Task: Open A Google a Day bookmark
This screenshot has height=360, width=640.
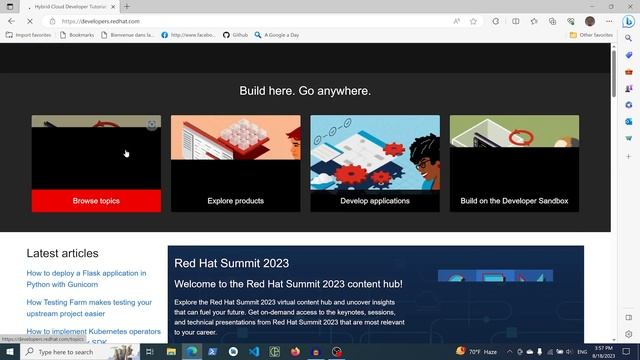Action: 277,35
